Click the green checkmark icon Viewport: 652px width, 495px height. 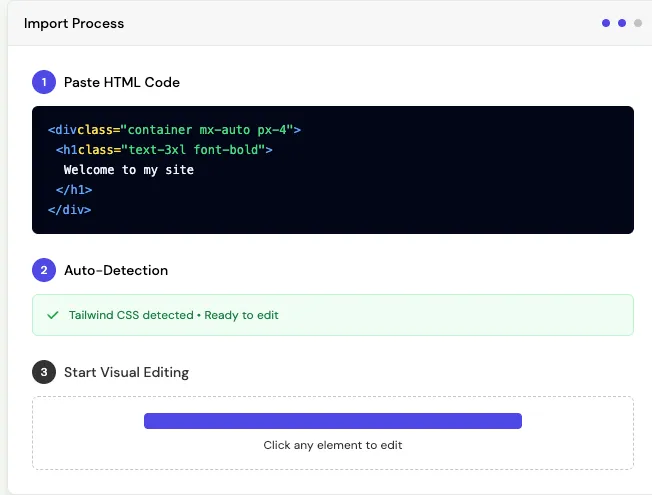53,315
